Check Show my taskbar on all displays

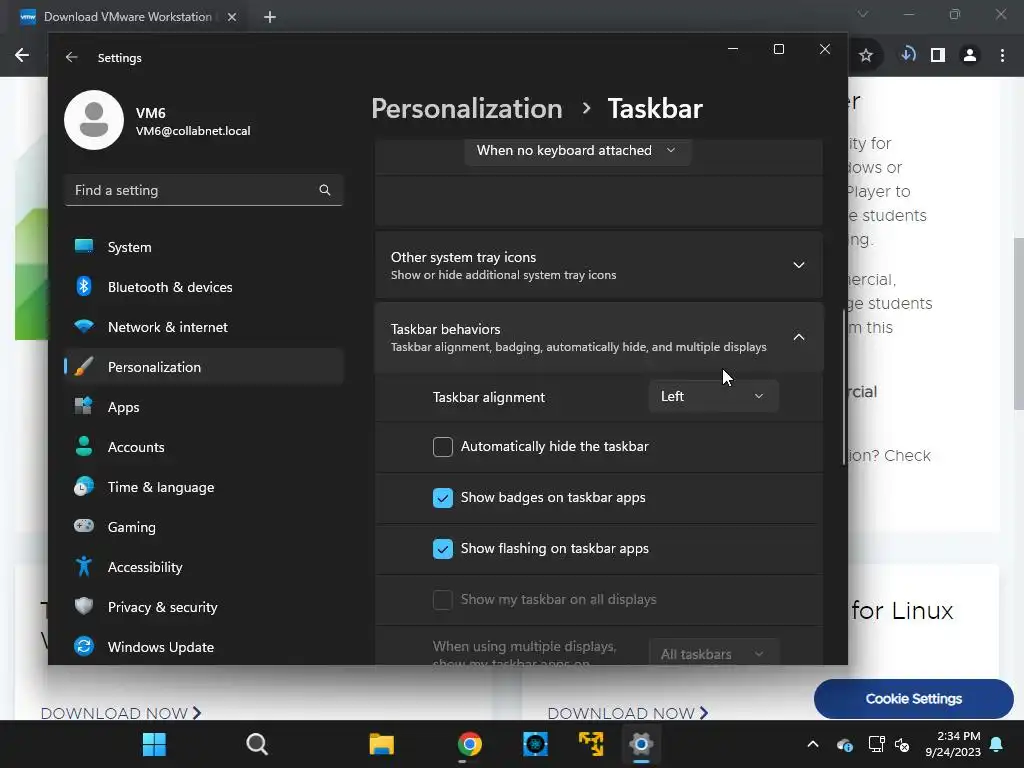click(x=443, y=600)
